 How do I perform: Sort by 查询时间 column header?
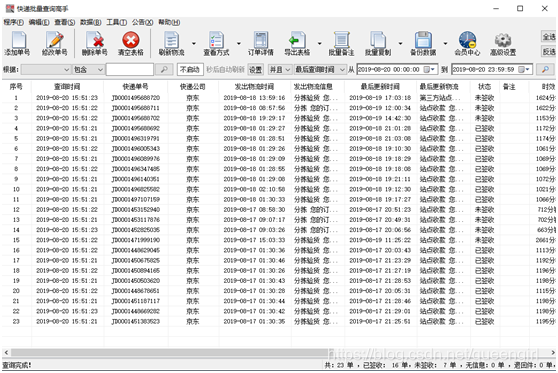(67, 86)
